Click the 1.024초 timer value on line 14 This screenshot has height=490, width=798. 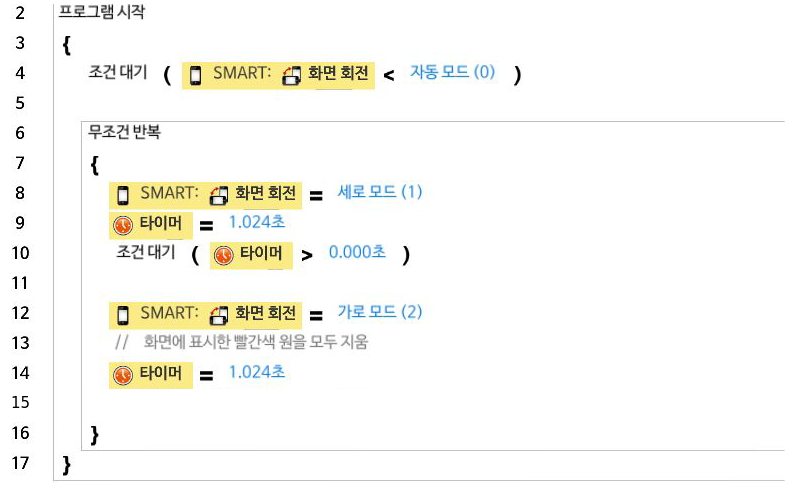tap(257, 374)
